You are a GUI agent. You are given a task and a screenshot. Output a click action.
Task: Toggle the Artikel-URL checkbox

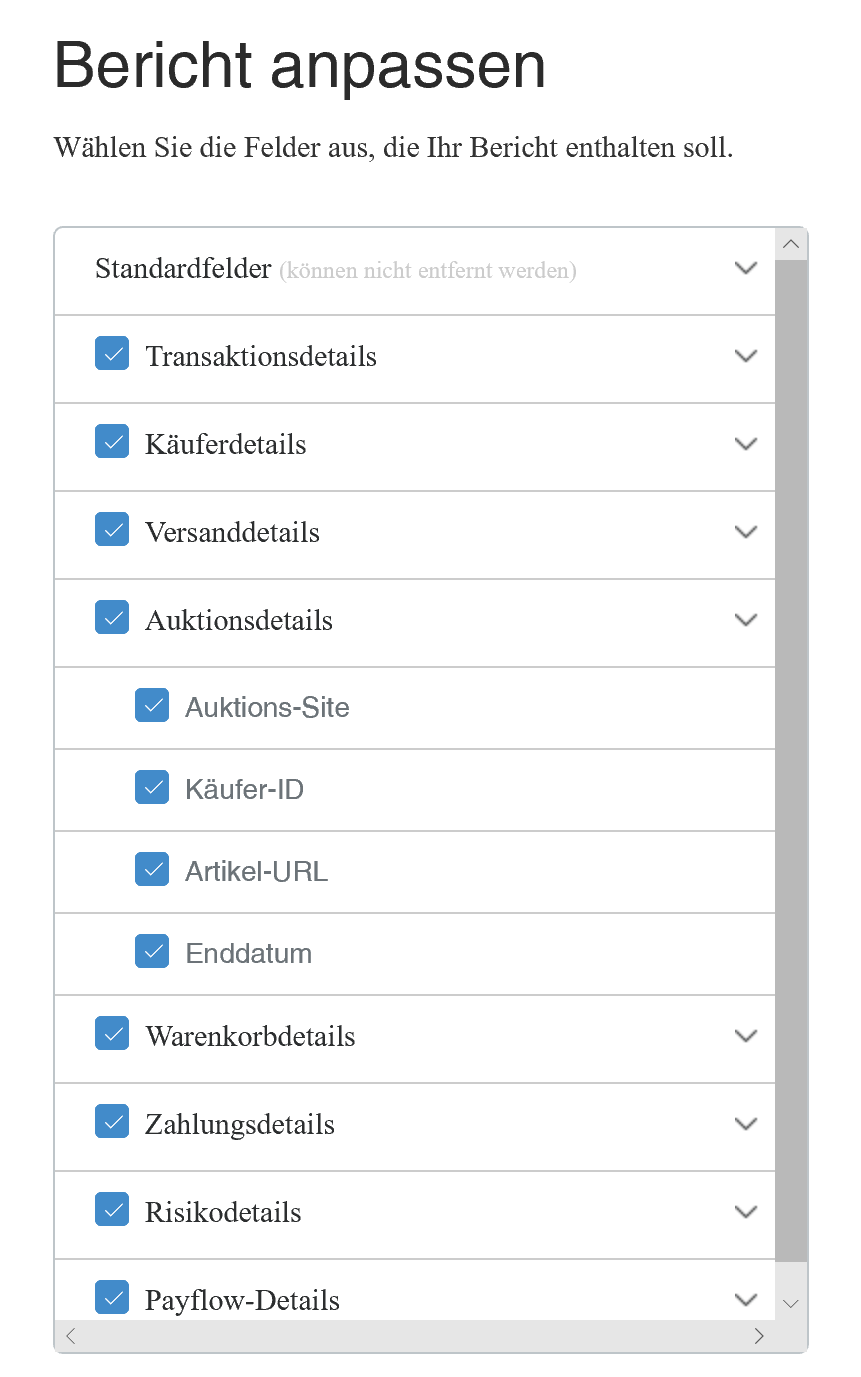tap(152, 869)
